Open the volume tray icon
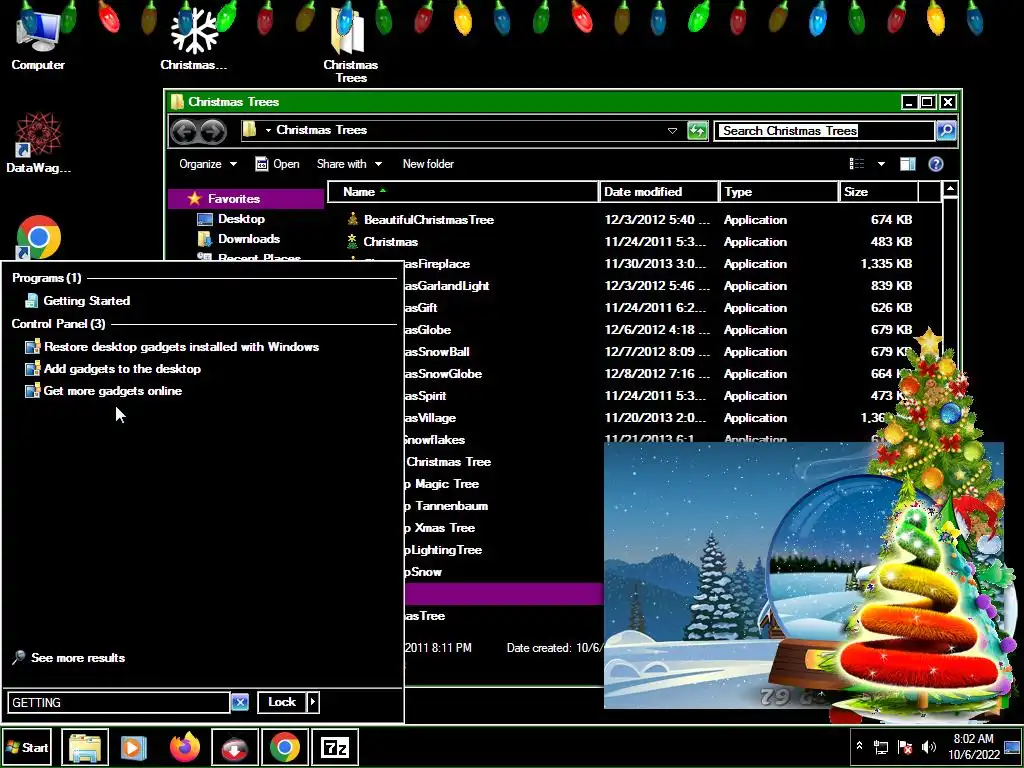This screenshot has height=768, width=1024. (928, 747)
